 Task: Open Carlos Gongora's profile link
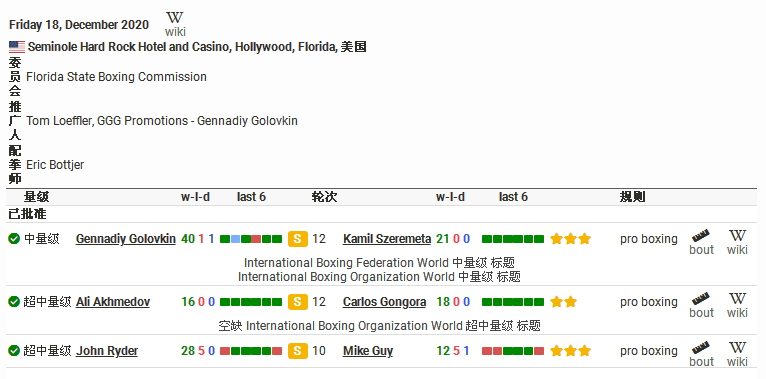pos(384,302)
